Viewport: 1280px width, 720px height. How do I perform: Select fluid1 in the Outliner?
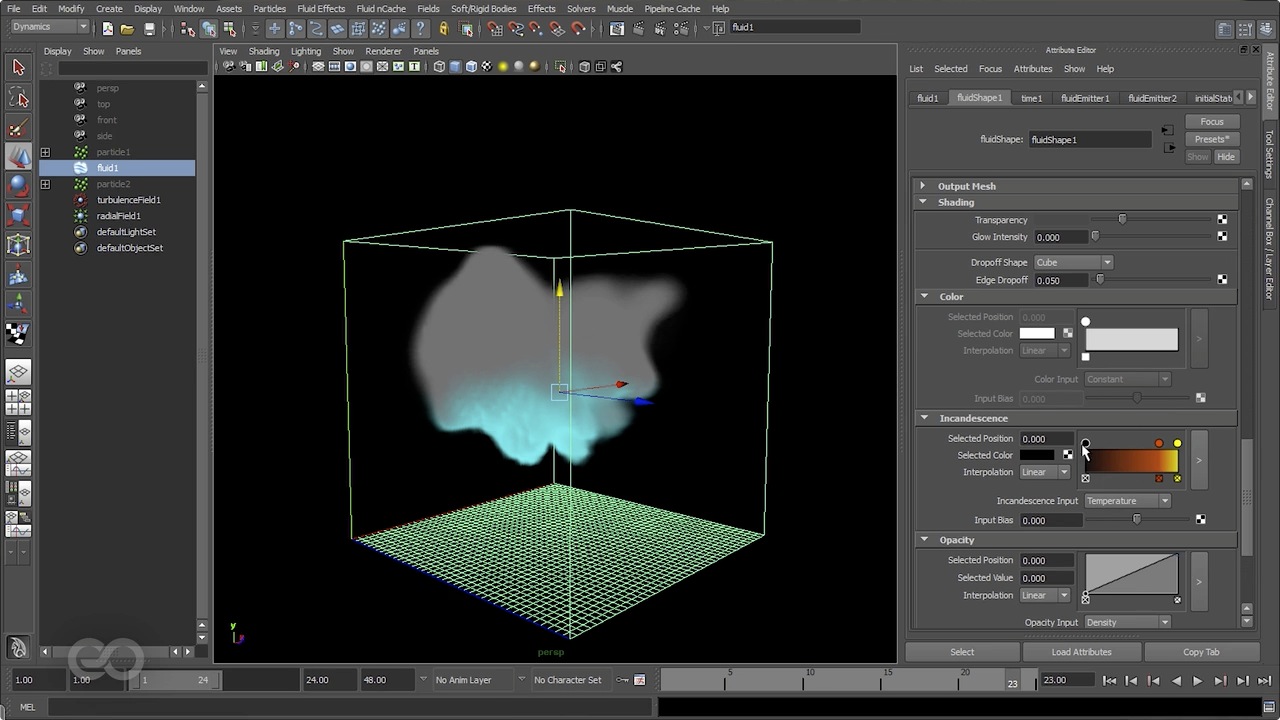point(107,168)
